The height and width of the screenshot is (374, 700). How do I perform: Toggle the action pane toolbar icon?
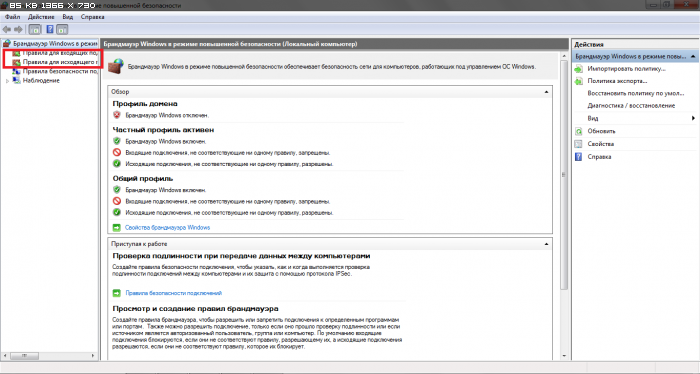(62, 29)
